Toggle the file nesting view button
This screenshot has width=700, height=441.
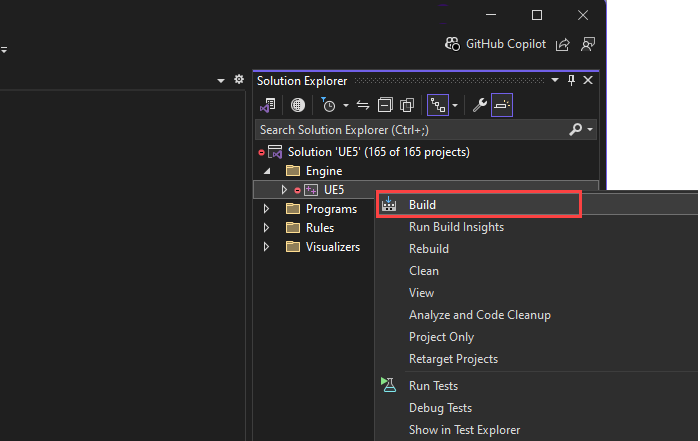coord(437,105)
